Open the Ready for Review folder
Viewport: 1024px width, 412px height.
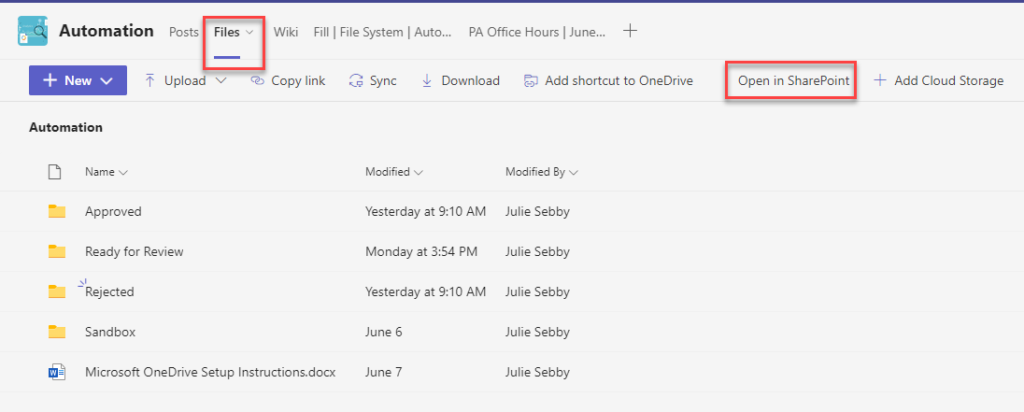(x=134, y=251)
